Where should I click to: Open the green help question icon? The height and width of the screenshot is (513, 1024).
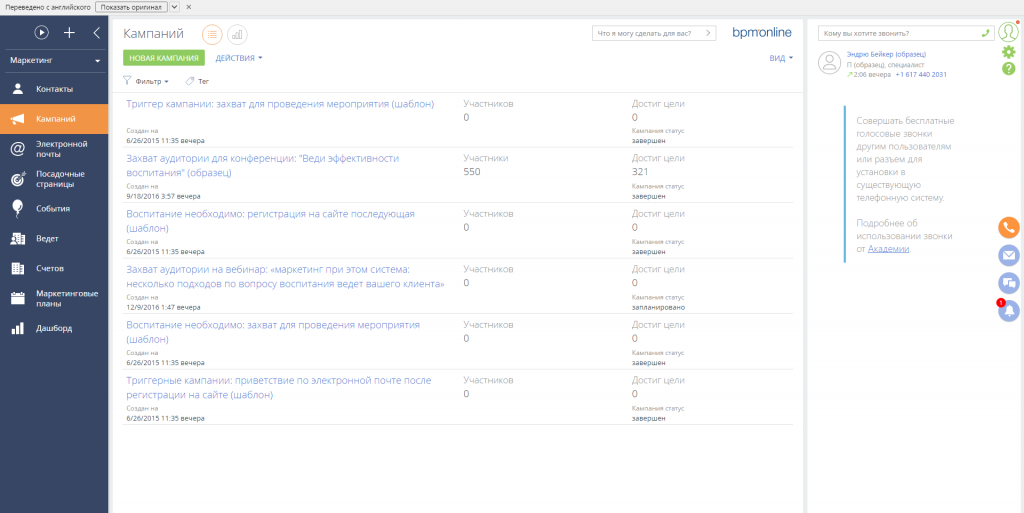click(x=1009, y=68)
